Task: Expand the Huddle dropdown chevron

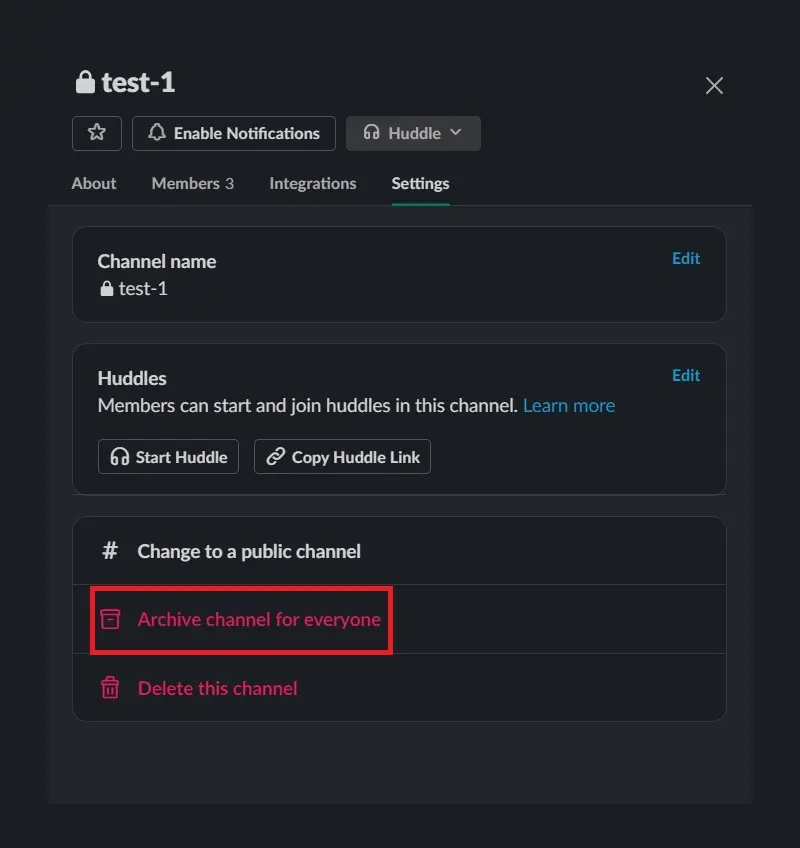Action: point(456,133)
